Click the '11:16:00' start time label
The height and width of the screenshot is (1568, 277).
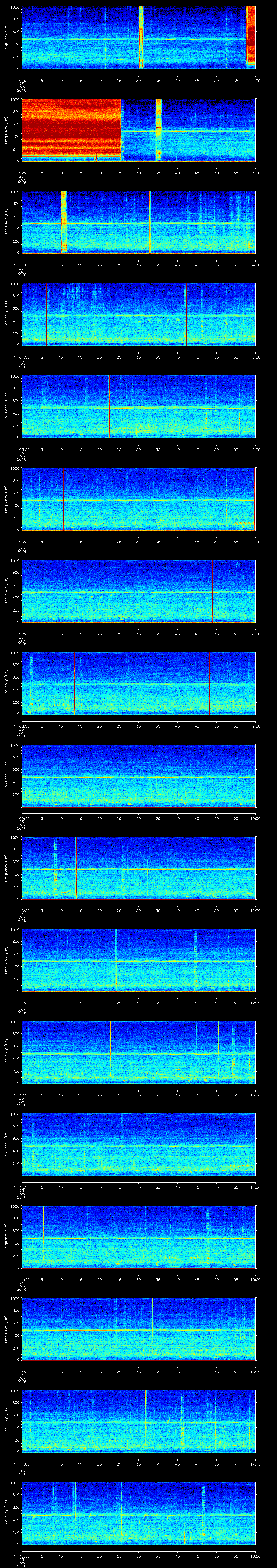(22, 1464)
